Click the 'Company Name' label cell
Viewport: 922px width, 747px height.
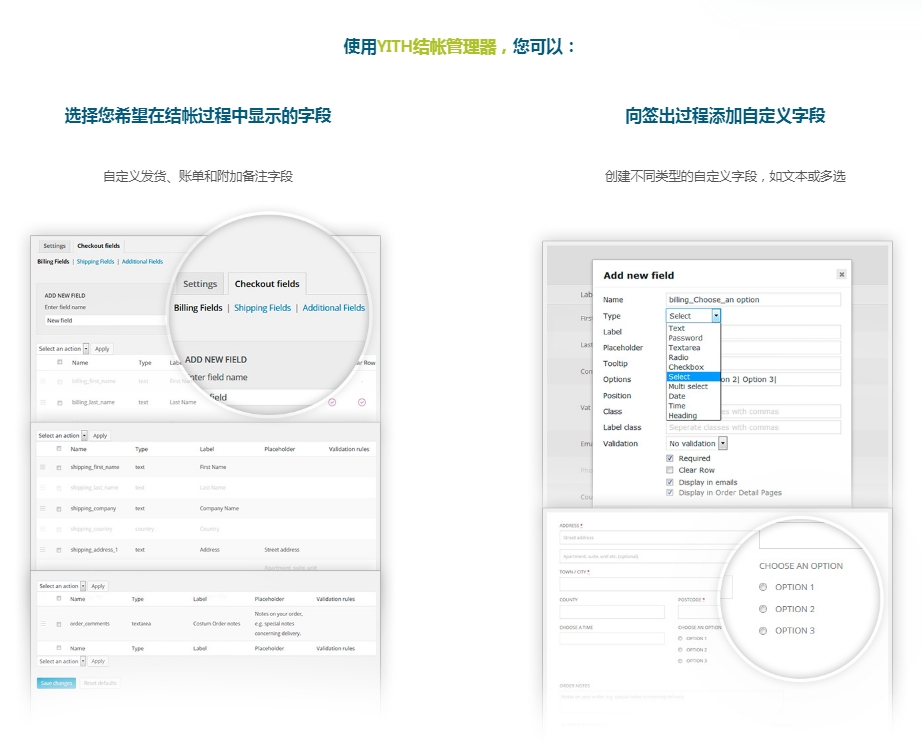(219, 508)
